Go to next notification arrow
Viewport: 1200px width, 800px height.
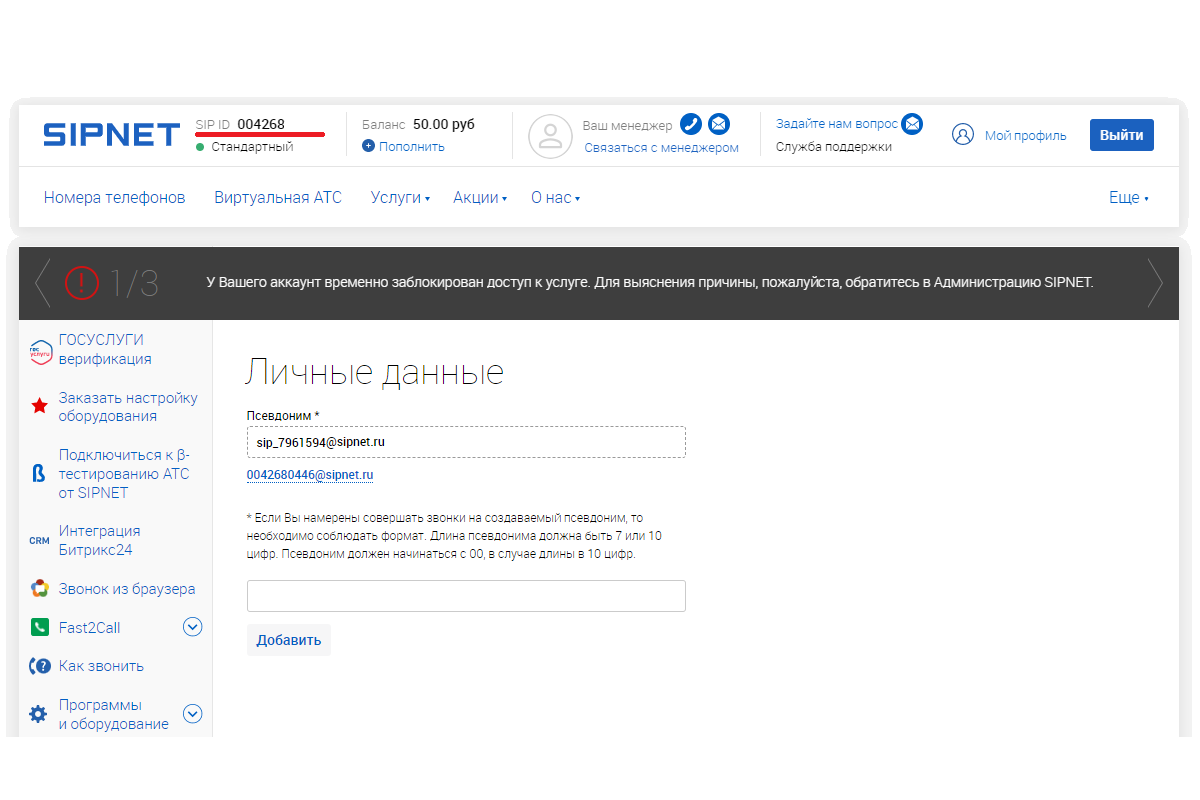point(1156,284)
